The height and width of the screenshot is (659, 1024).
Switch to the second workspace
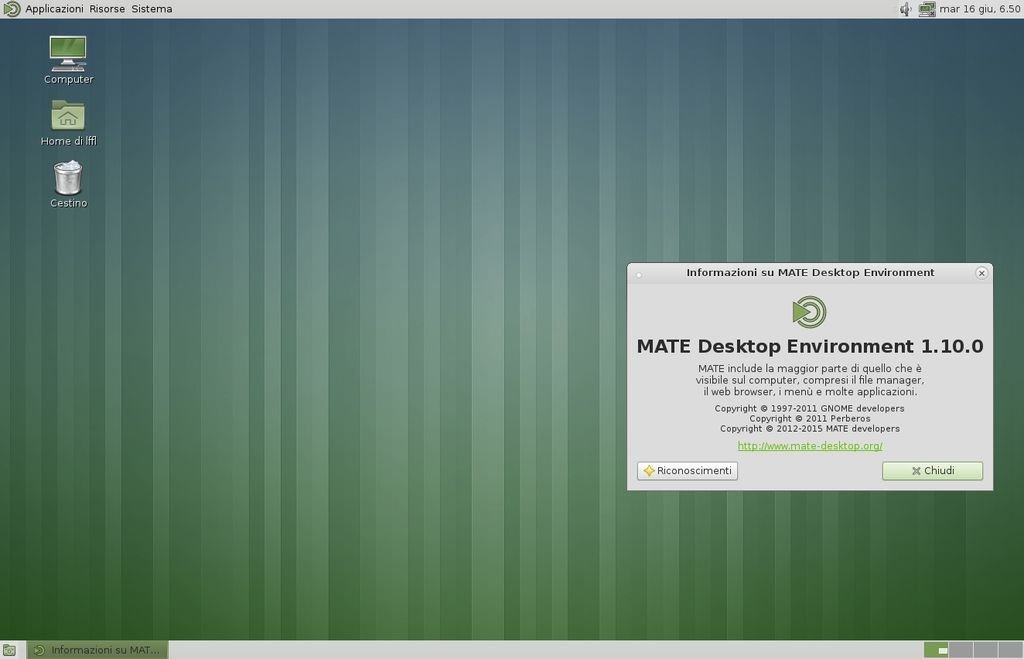coord(961,650)
